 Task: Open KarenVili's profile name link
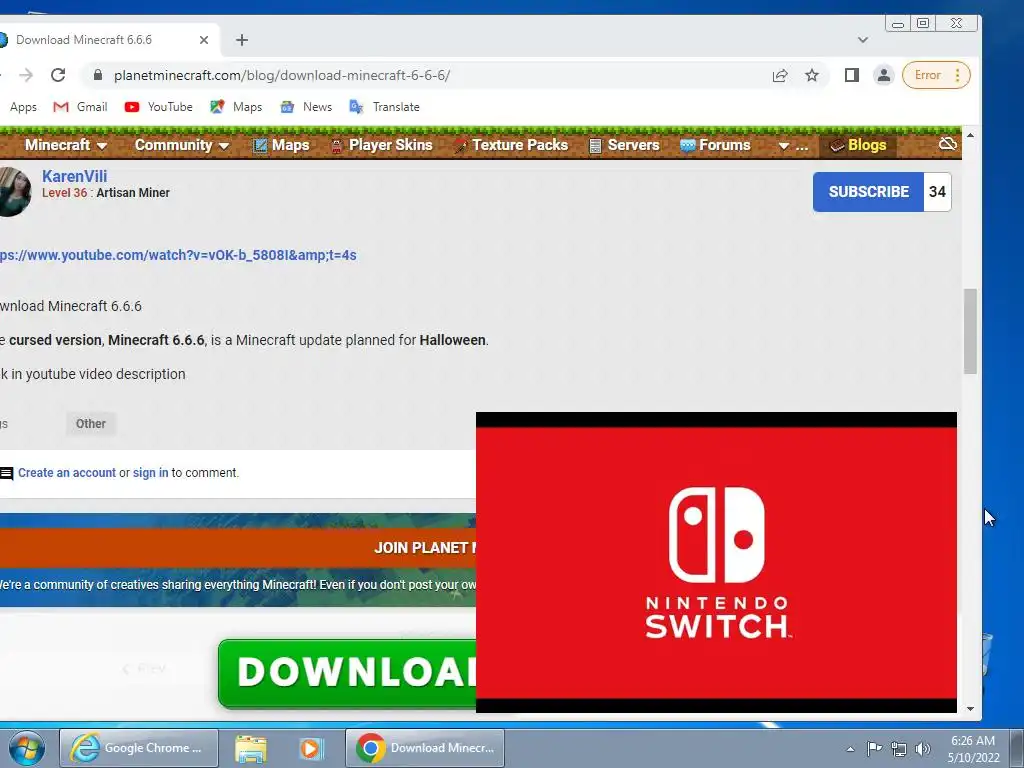point(74,176)
